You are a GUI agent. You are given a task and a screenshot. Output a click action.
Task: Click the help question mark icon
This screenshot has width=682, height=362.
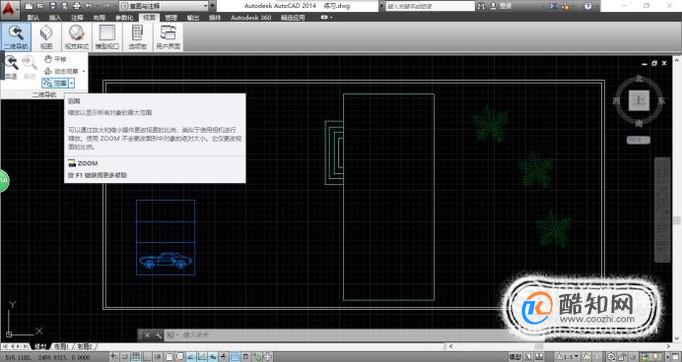(588, 6)
